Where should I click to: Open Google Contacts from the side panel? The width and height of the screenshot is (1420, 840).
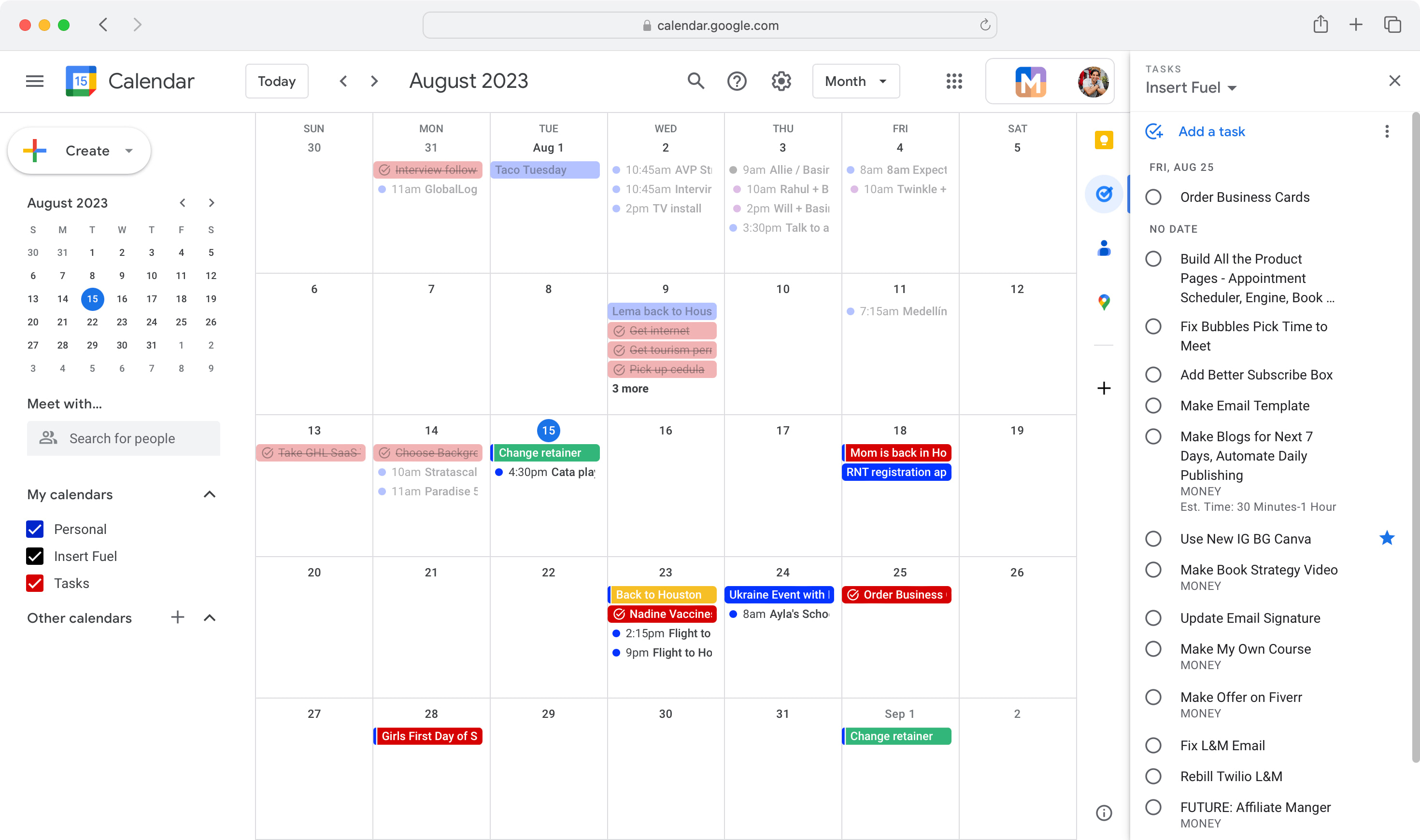pos(1104,247)
